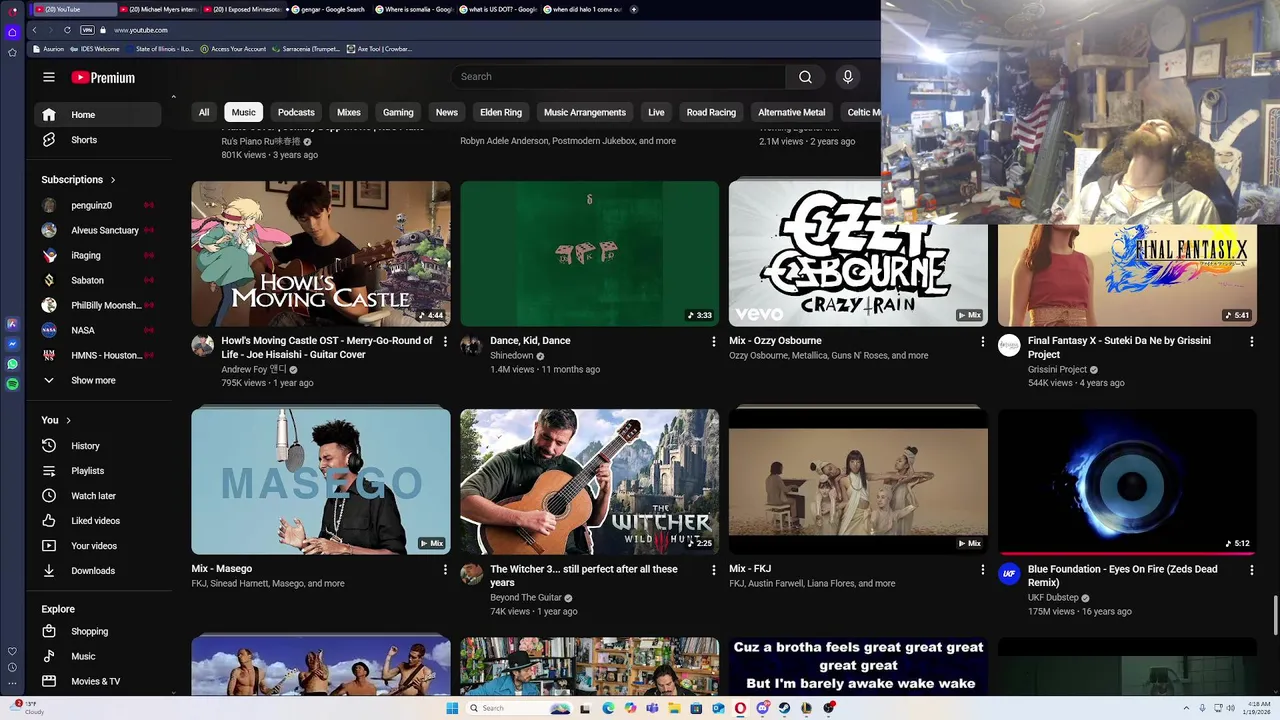The height and width of the screenshot is (720, 1280).
Task: Click the YouTube search input field
Action: [x=618, y=76]
